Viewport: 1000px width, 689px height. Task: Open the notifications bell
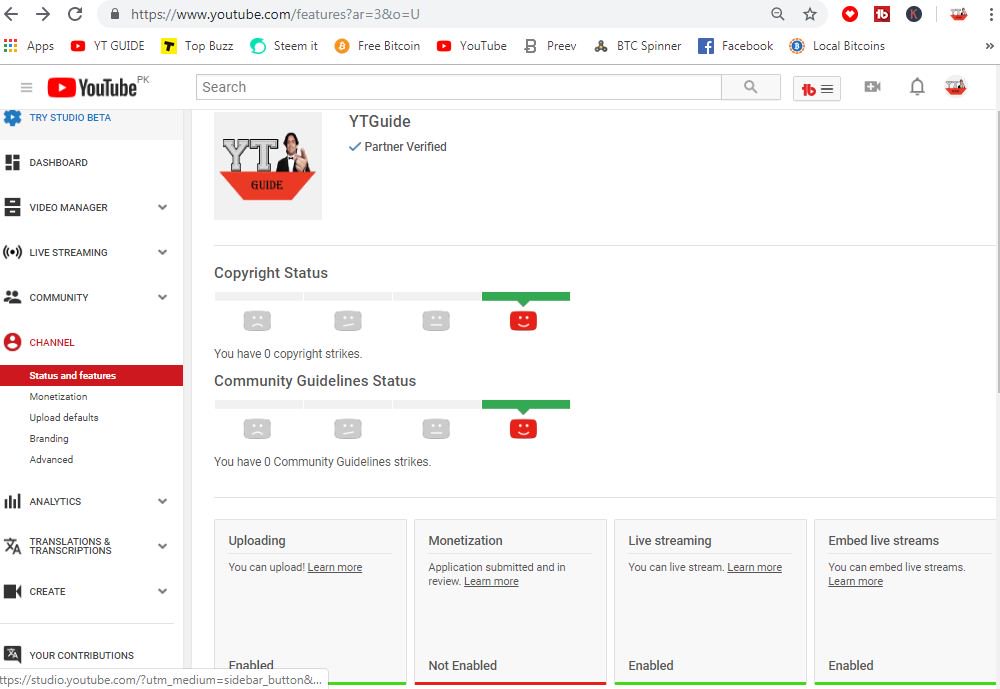click(x=917, y=87)
